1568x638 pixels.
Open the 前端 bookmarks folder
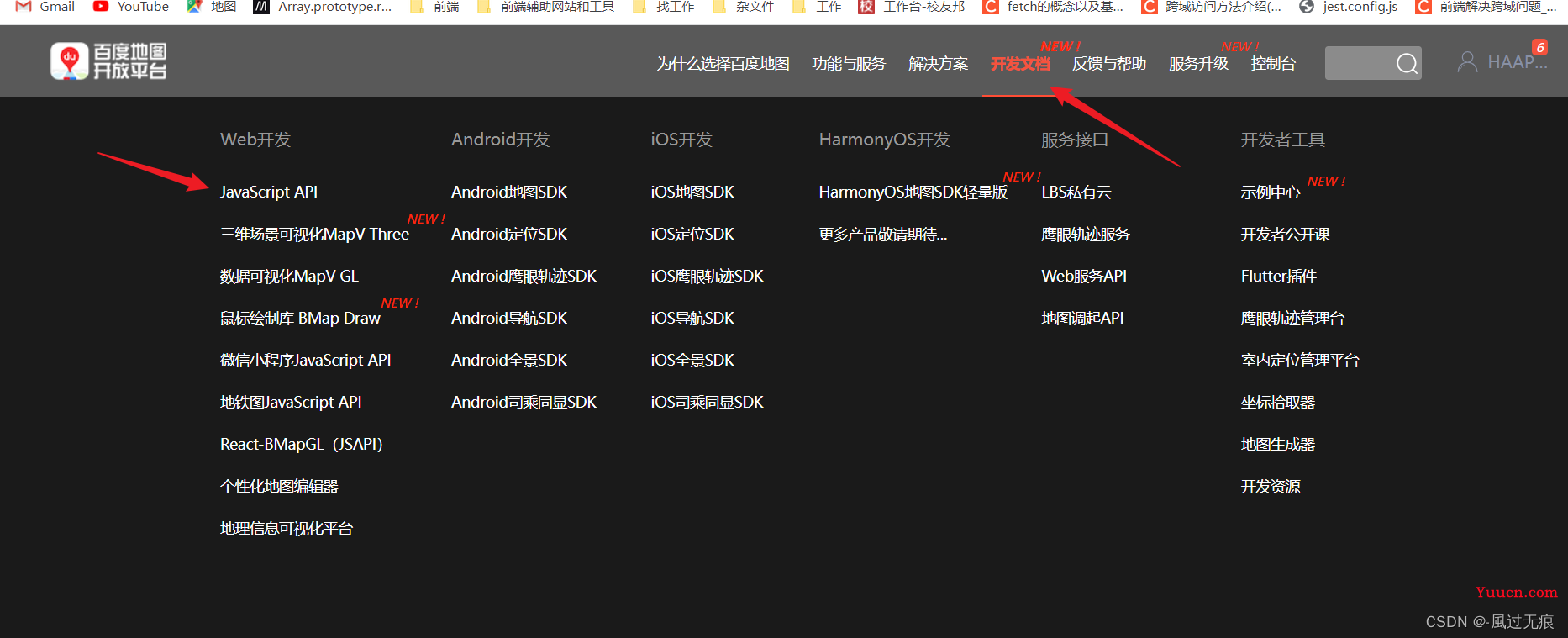(434, 7)
